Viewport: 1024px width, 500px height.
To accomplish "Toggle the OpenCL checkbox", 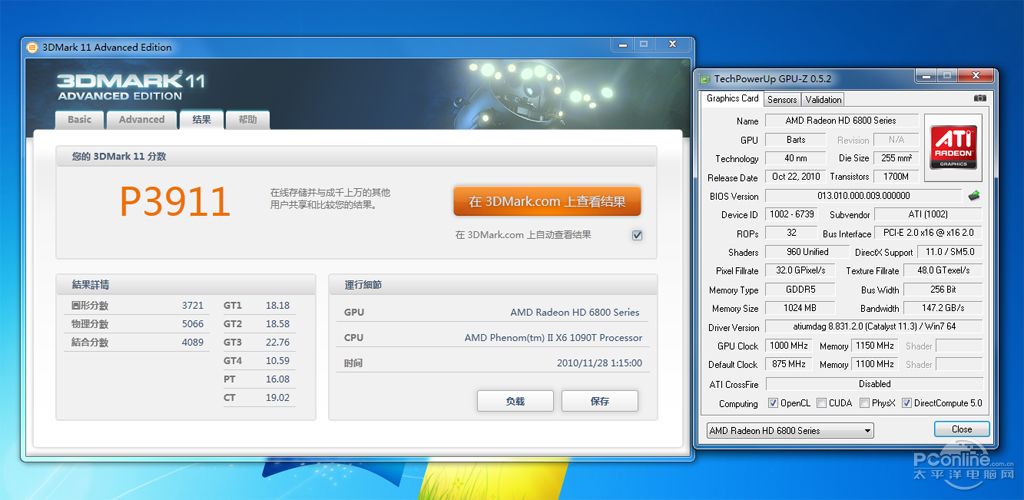I will [x=773, y=403].
